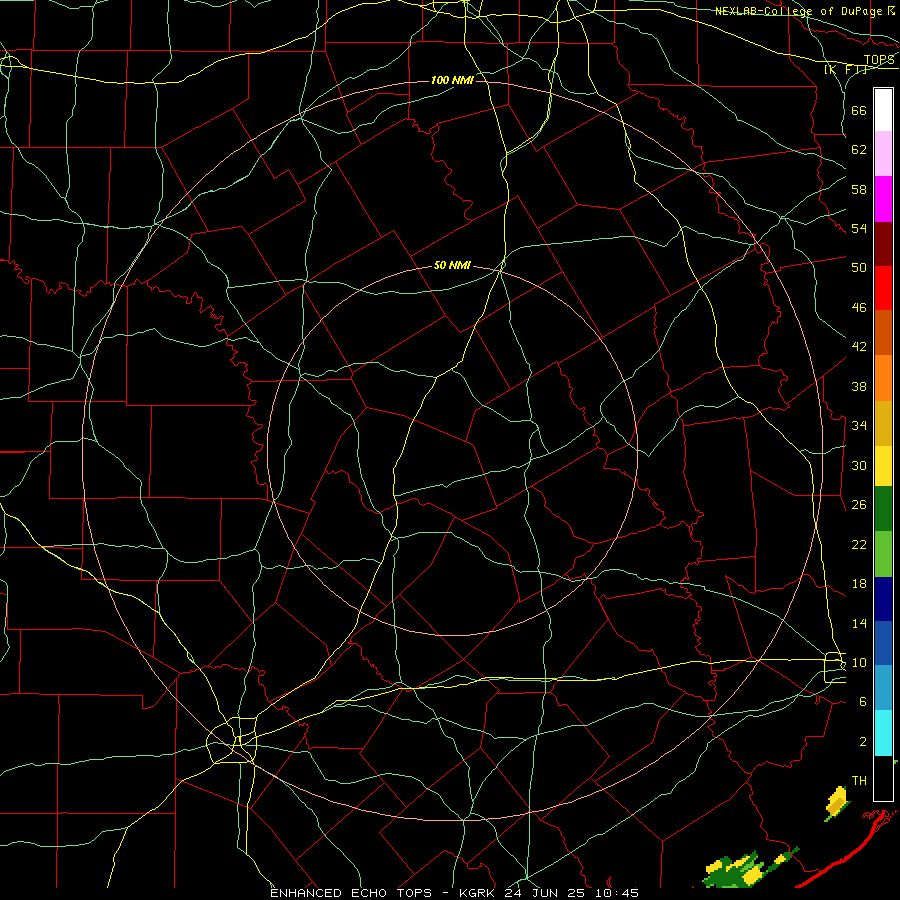Viewport: 900px width, 900px height.
Task: Click the sky blue legend swatch
Action: 883,688
